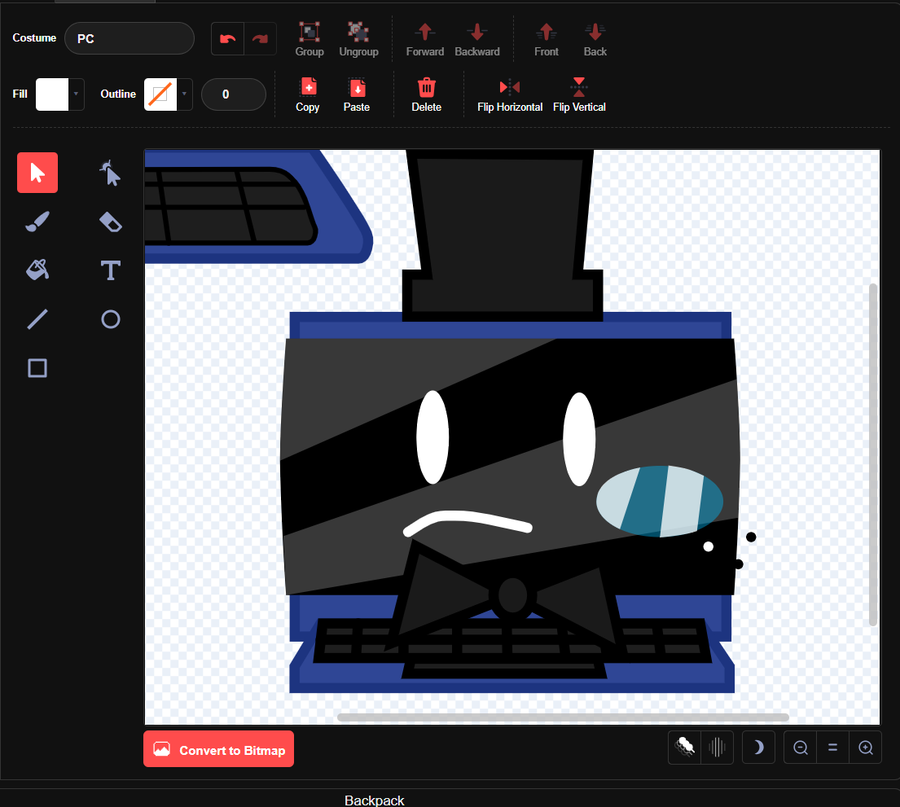900x807 pixels.
Task: Click the white Fill color swatch
Action: 52,94
